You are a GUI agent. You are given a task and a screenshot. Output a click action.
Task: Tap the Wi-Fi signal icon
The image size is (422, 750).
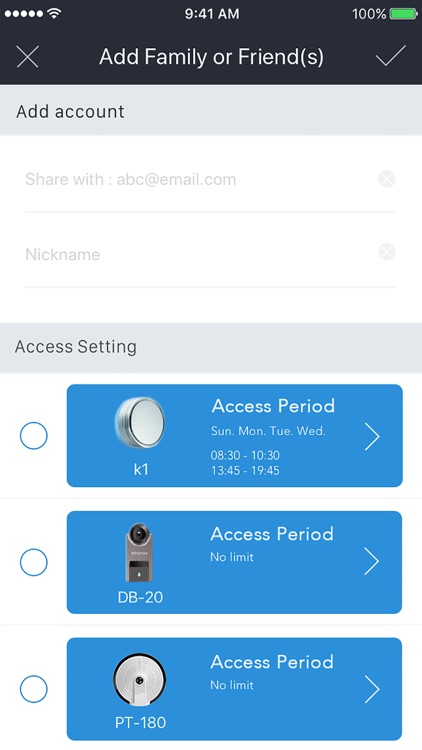55,13
